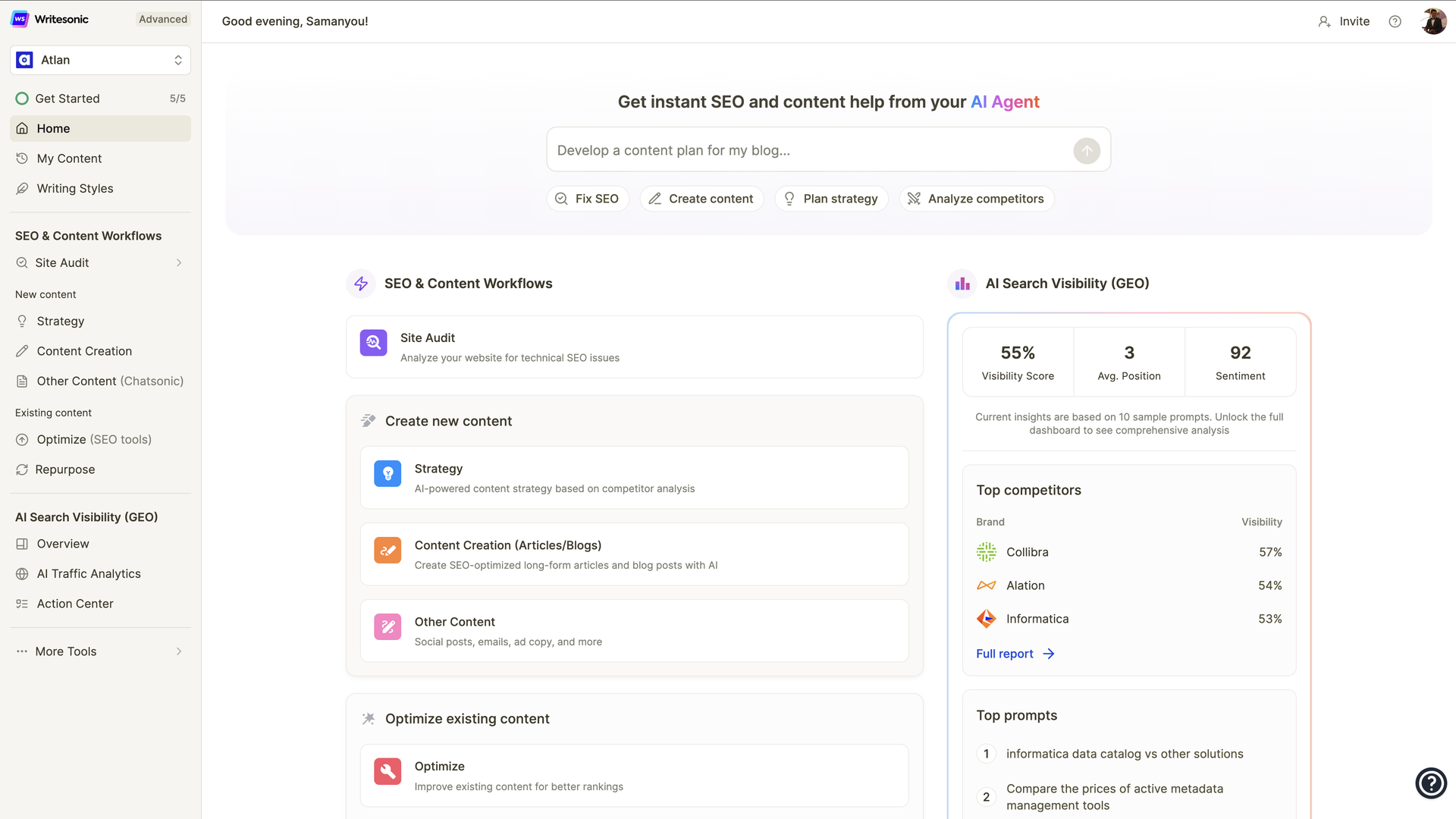Image resolution: width=1456 pixels, height=819 pixels.
Task: Open the help question mark icon
Action: click(1395, 21)
